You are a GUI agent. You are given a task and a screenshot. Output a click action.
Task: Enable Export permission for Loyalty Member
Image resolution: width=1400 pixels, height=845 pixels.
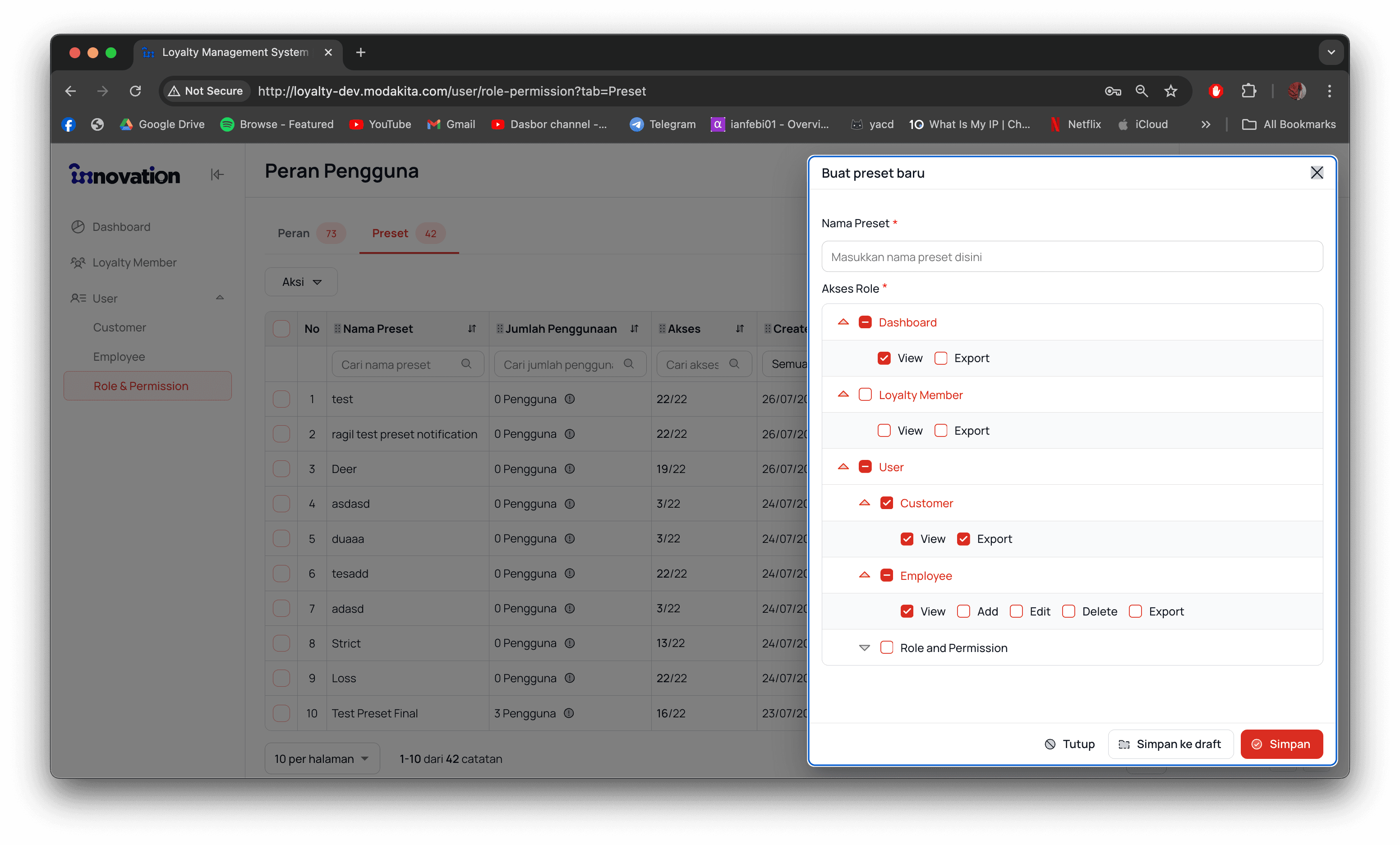tap(940, 431)
